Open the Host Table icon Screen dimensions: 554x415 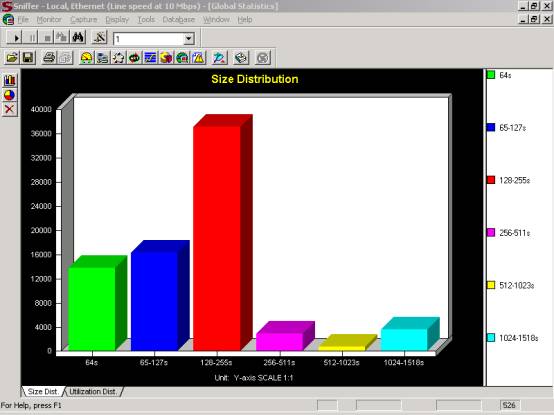coord(102,58)
